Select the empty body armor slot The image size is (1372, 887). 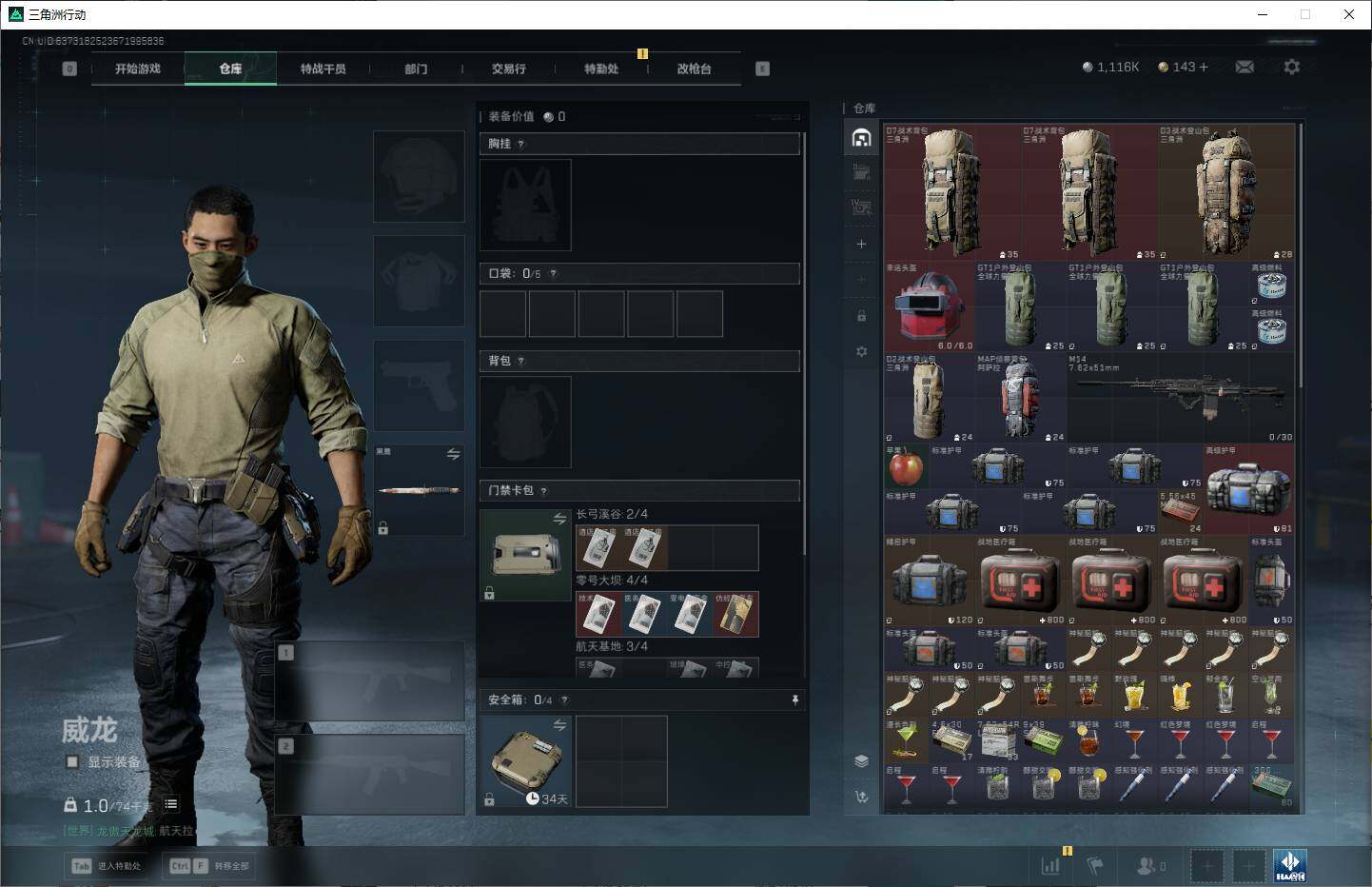click(419, 281)
